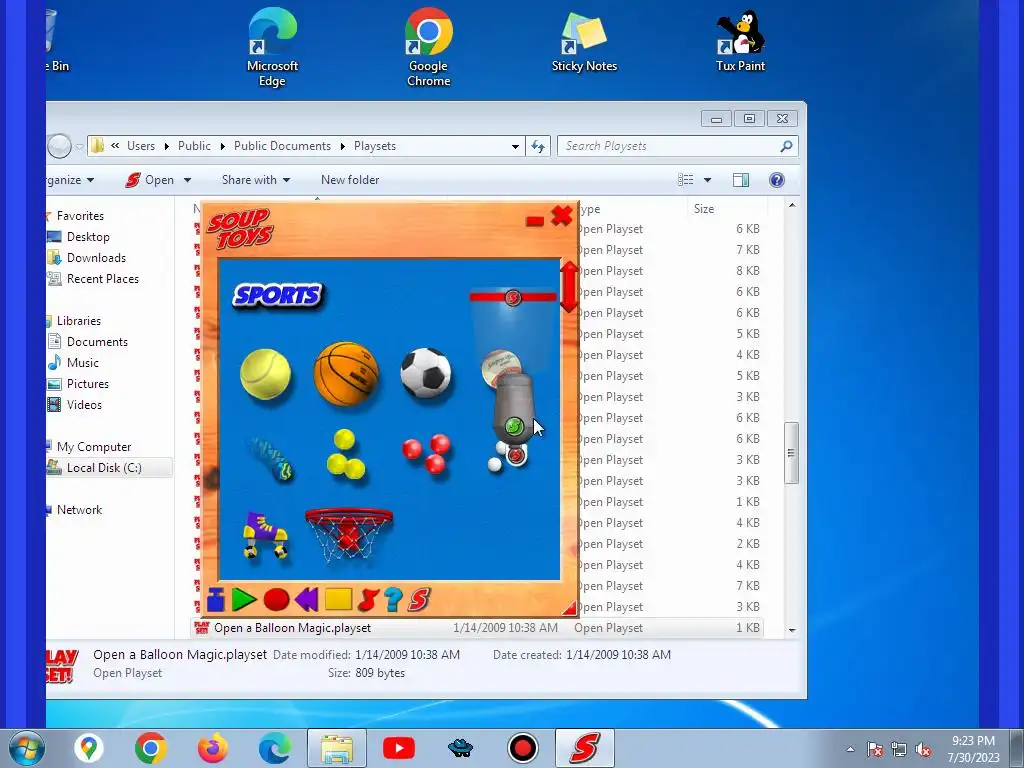Click the Windows Start button
The height and width of the screenshot is (768, 1024).
click(27, 748)
